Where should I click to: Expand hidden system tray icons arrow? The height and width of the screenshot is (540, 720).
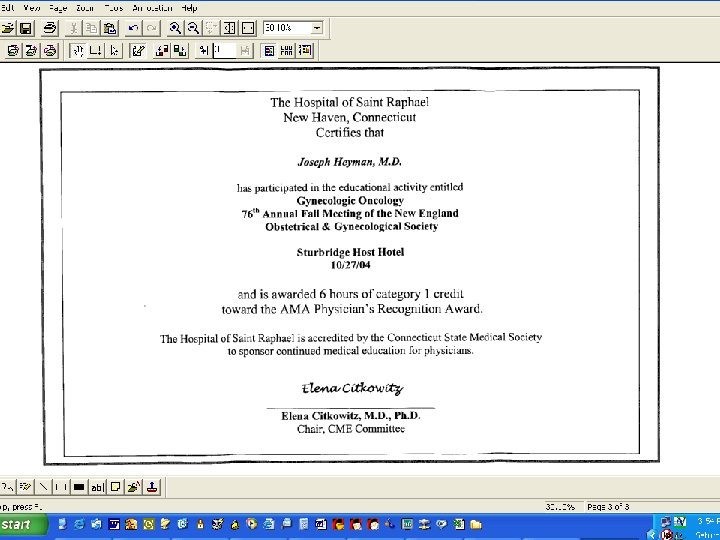[x=650, y=534]
